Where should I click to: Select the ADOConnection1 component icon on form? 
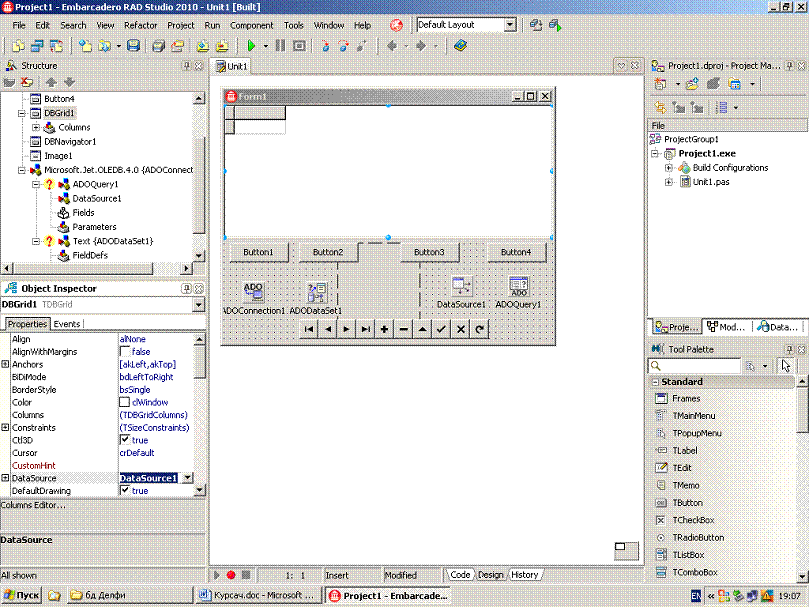pos(253,291)
